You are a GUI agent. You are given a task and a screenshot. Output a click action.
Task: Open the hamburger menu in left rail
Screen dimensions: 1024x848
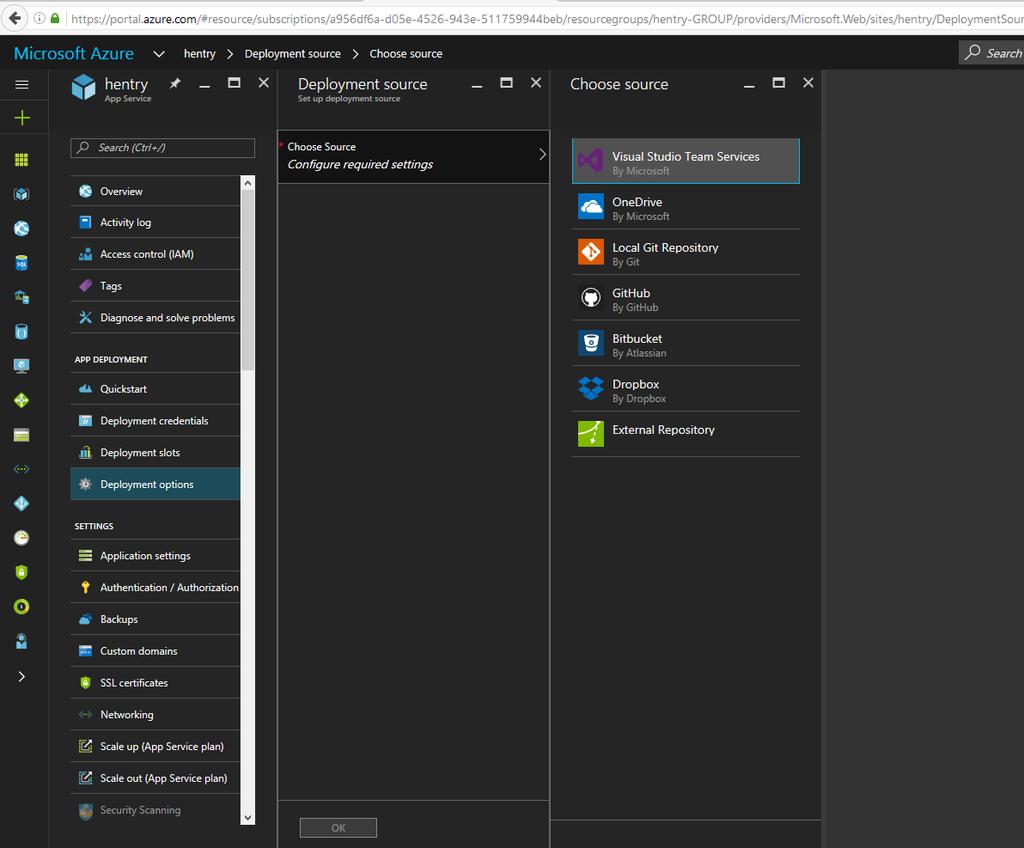pos(22,84)
